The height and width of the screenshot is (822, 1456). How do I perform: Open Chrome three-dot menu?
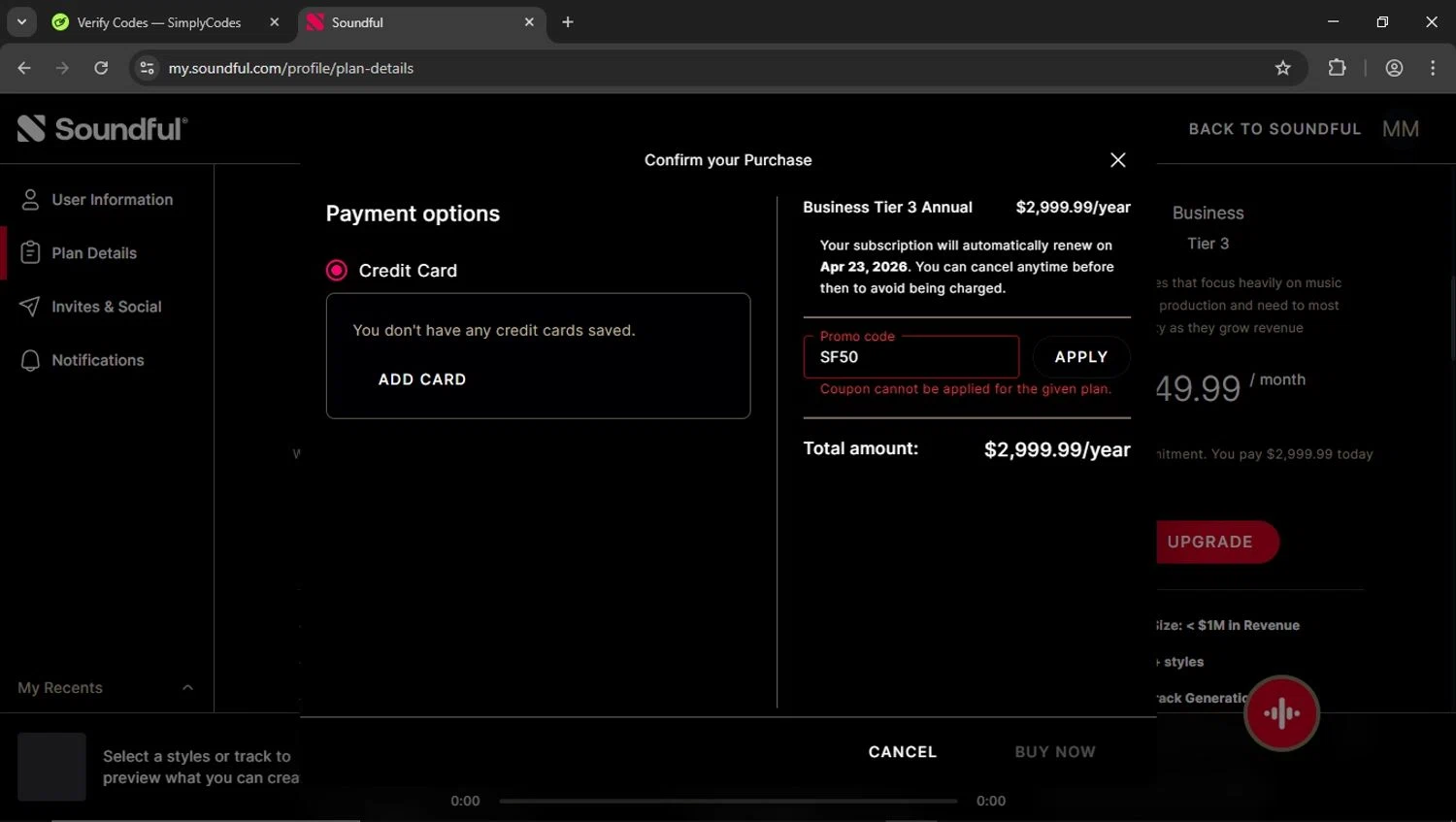[x=1433, y=68]
